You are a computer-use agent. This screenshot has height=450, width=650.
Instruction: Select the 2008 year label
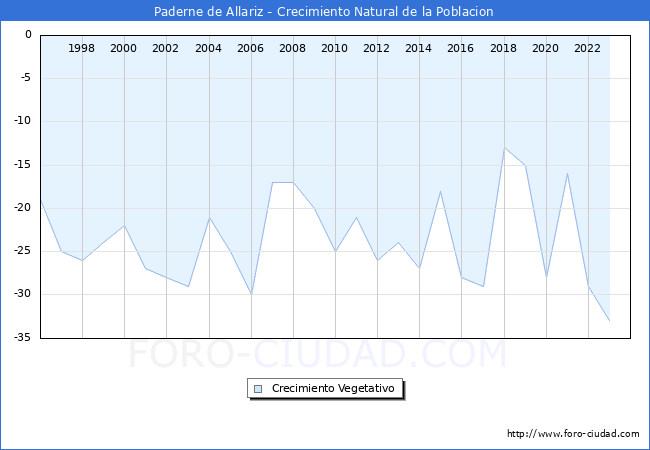coord(292,48)
